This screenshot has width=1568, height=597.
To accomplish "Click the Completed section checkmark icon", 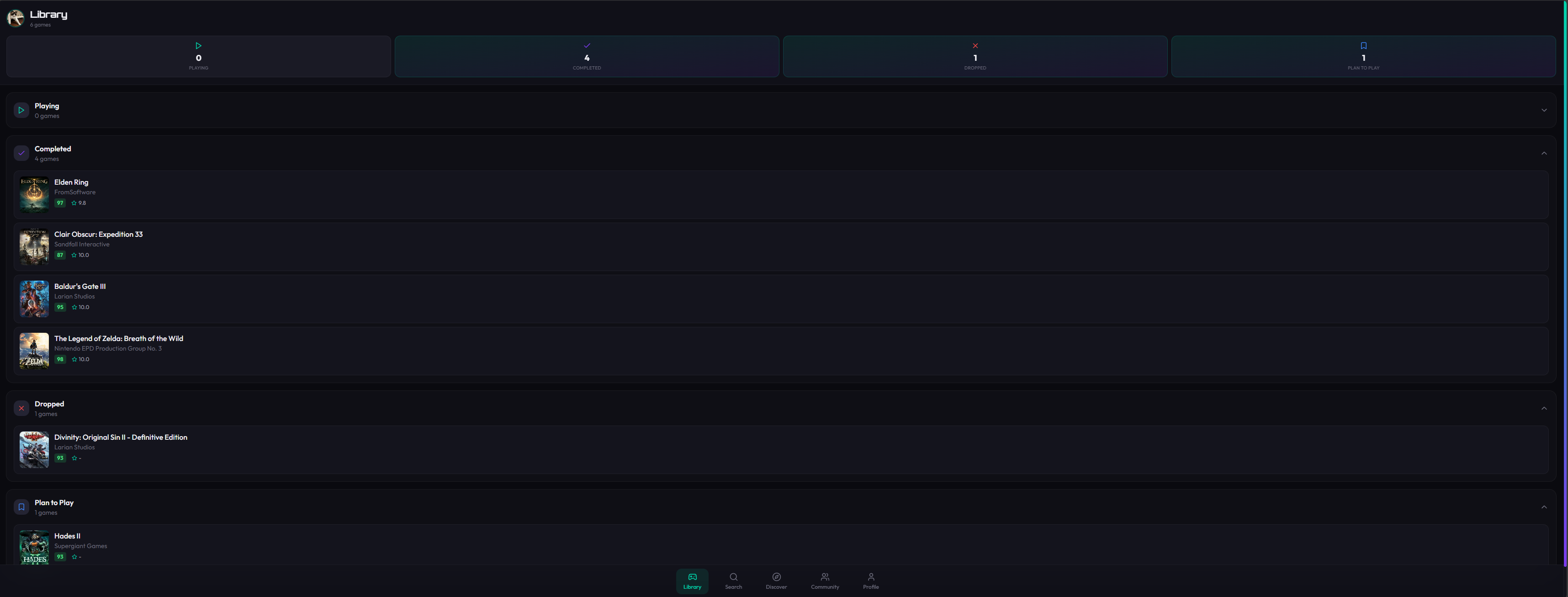I will click(21, 153).
